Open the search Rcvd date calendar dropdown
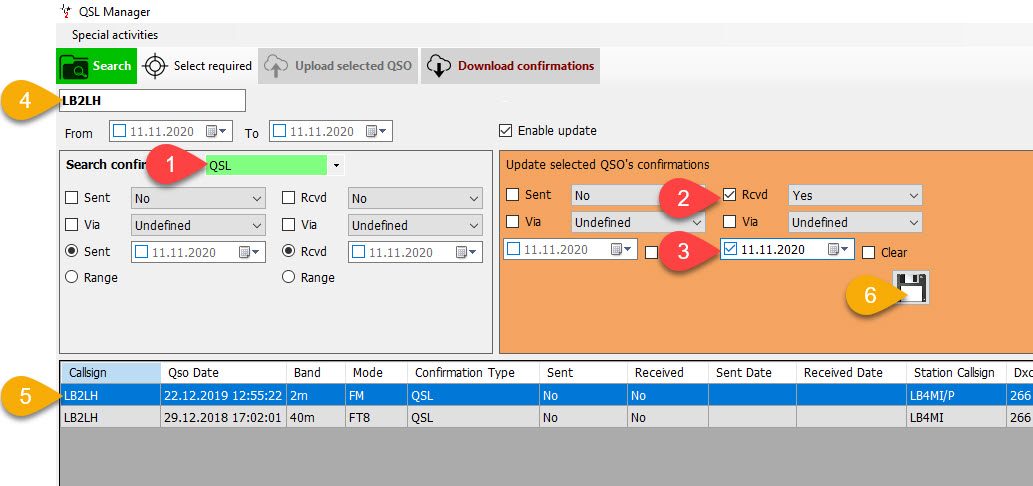The height and width of the screenshot is (486, 1033). pos(466,252)
